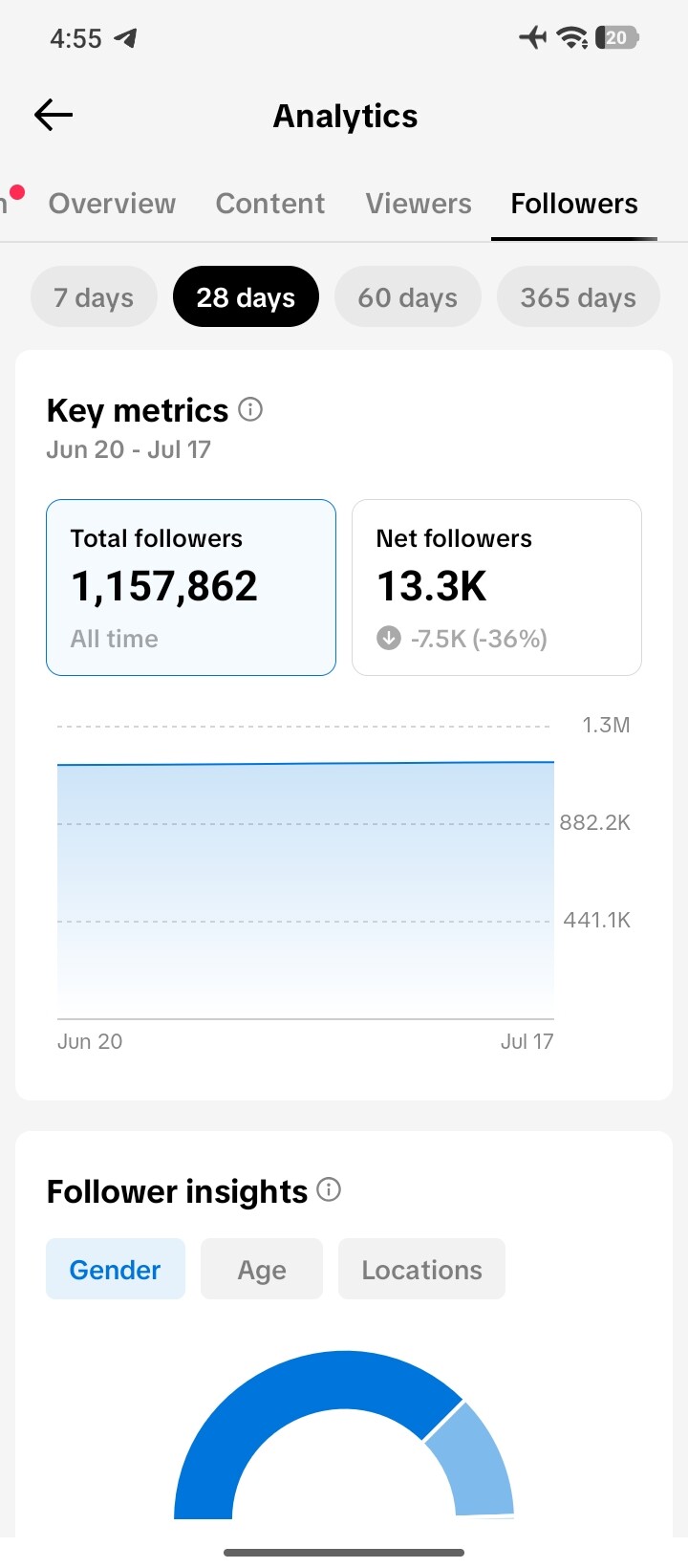This screenshot has height=1568, width=688.
Task: Select the Total followers card
Action: 191,587
